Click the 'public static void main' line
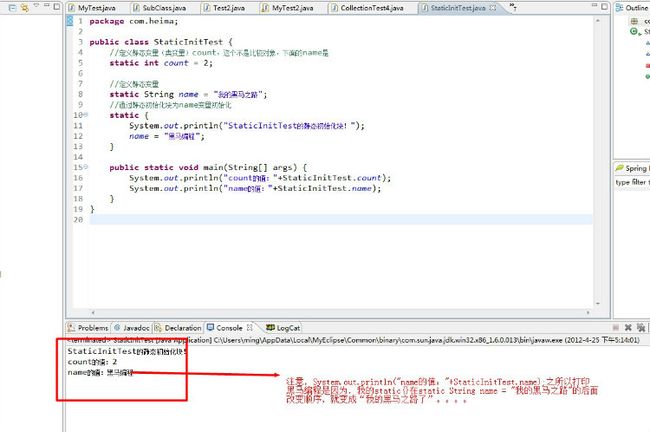Viewport: 650px width, 432px height. tap(208, 167)
